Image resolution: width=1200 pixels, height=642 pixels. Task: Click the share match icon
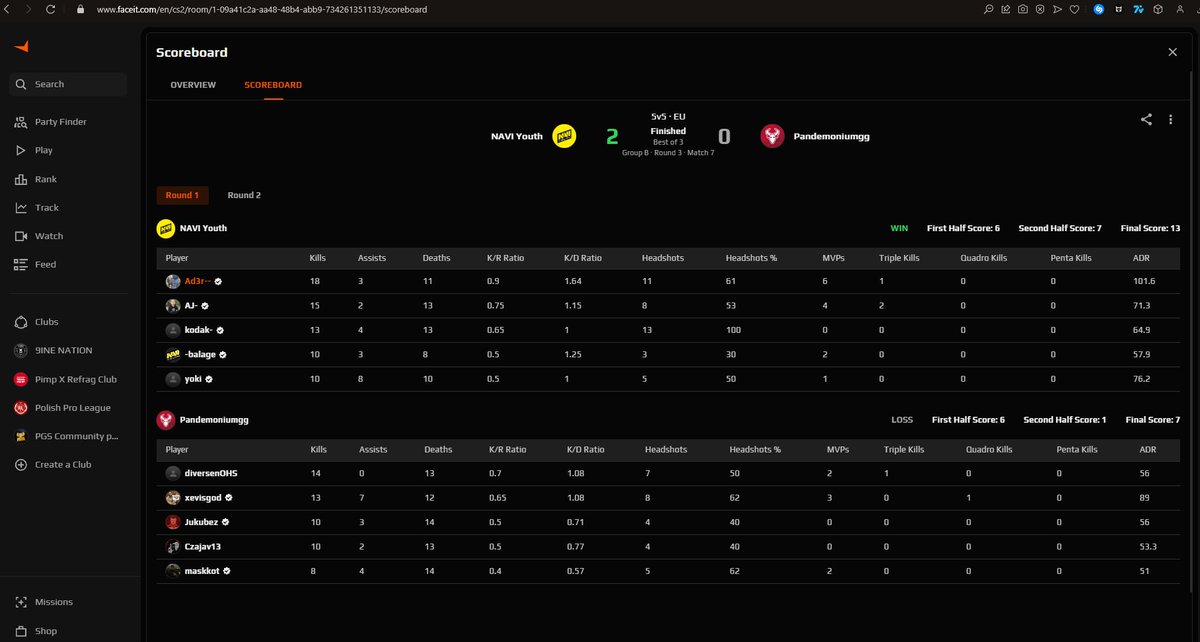(x=1146, y=119)
